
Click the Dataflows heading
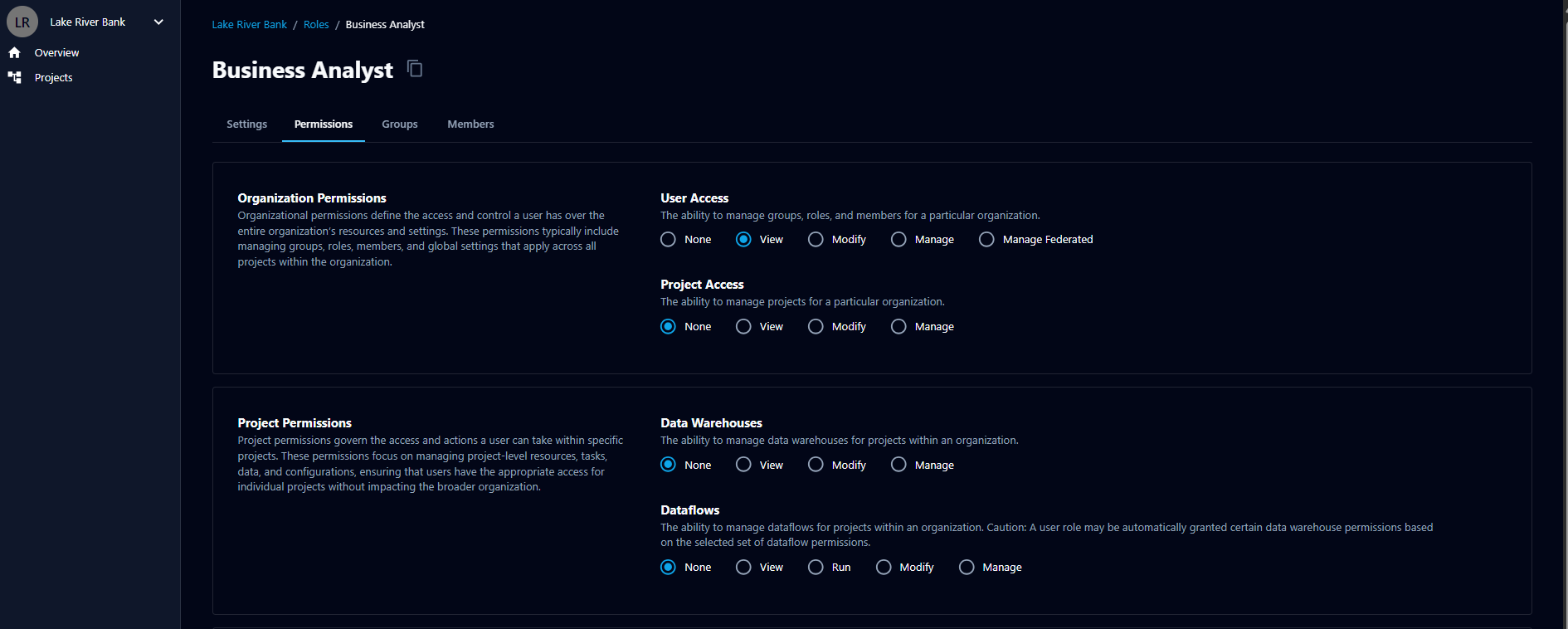tap(689, 510)
